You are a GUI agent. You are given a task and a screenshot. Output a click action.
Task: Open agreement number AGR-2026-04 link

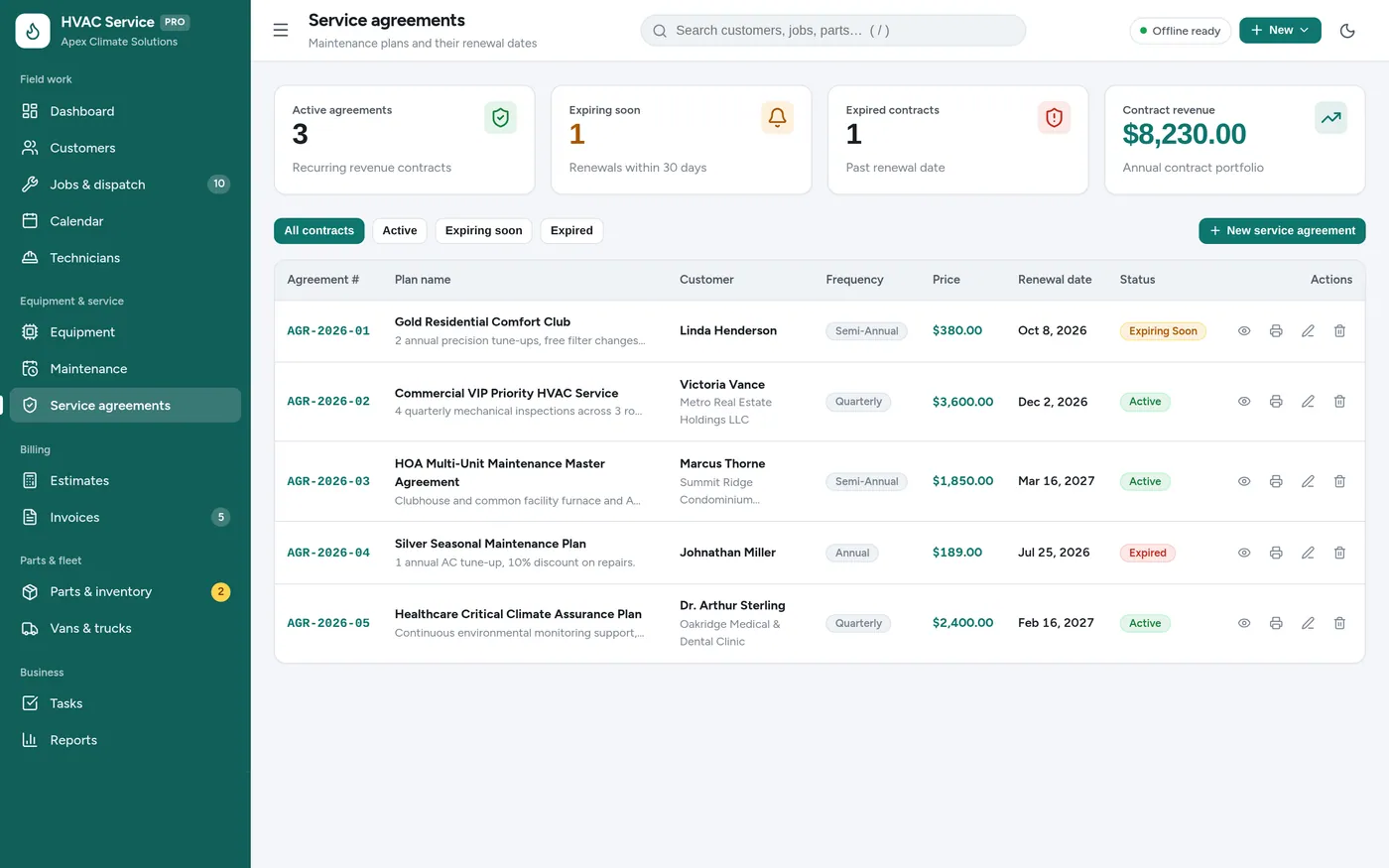(328, 554)
